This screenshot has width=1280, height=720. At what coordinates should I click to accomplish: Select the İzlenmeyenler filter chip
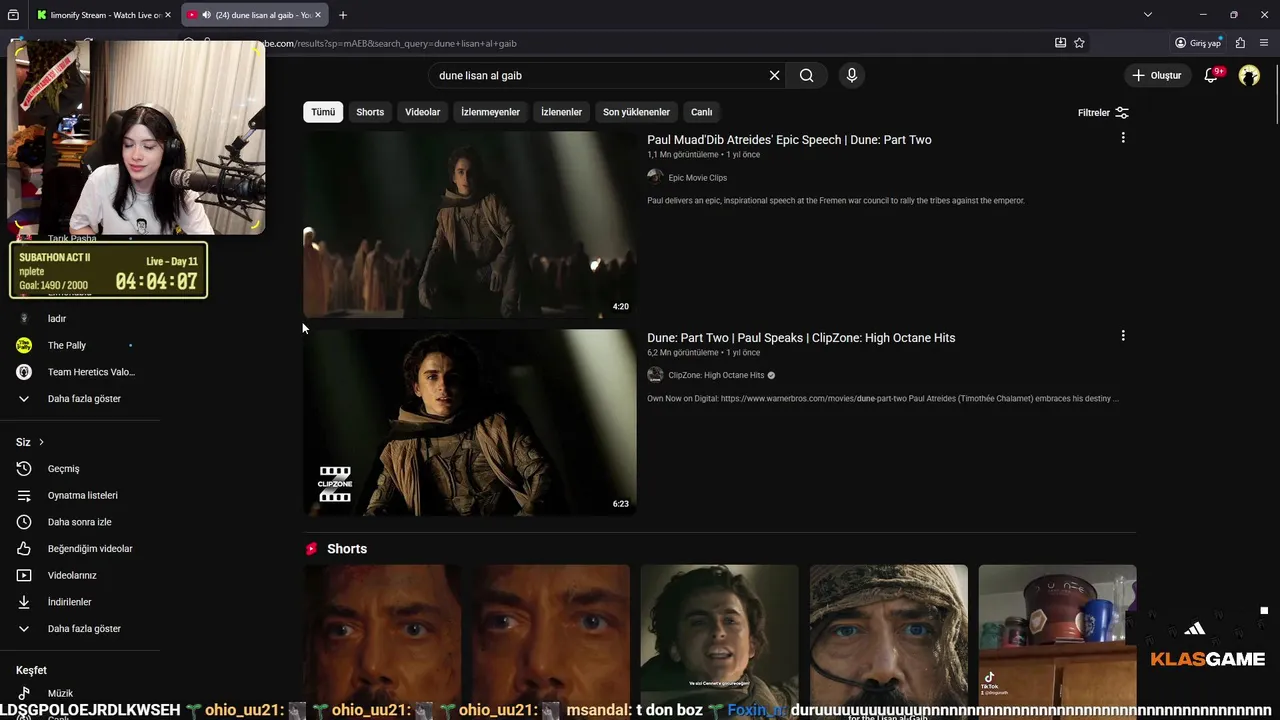pos(490,112)
